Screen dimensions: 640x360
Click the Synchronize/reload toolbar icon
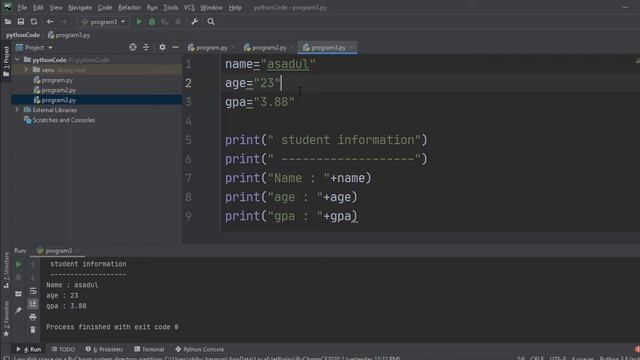click(34, 22)
